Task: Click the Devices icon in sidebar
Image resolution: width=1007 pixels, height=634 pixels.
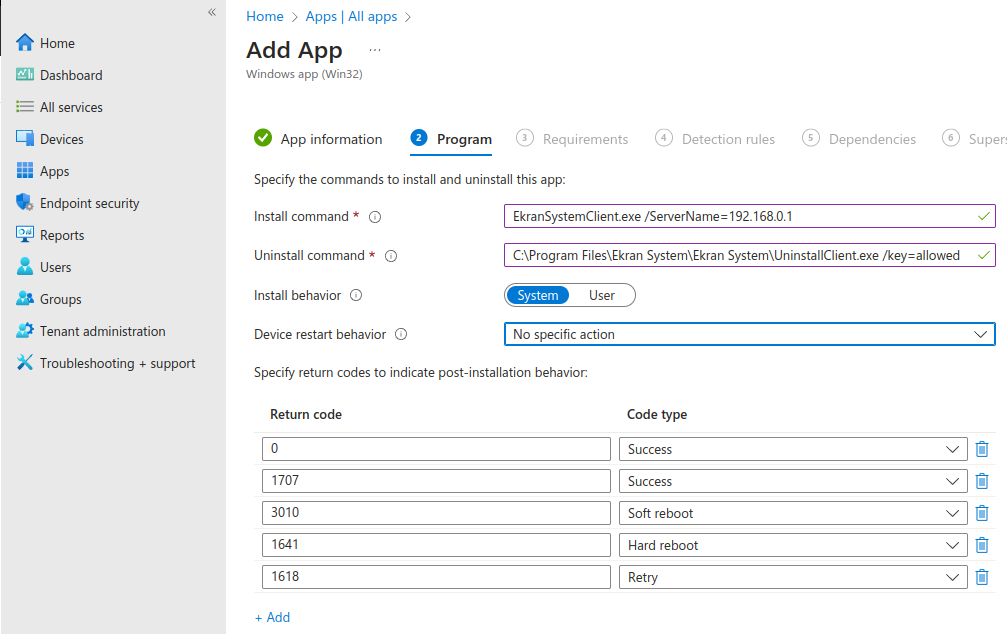Action: pyautogui.click(x=25, y=139)
